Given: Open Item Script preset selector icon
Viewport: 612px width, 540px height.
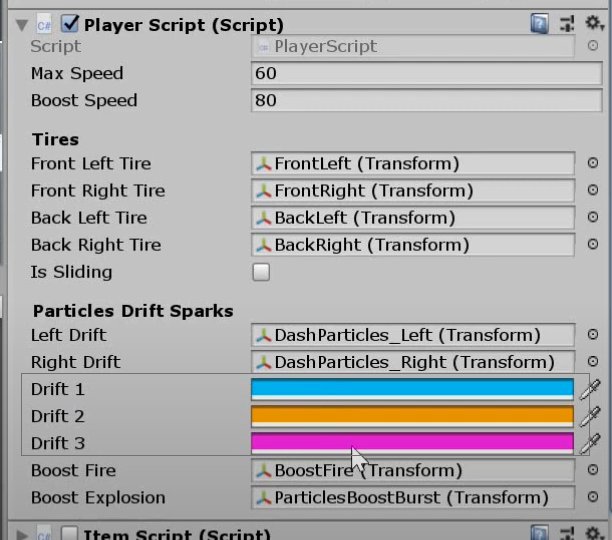Looking at the screenshot, I should tap(567, 533).
